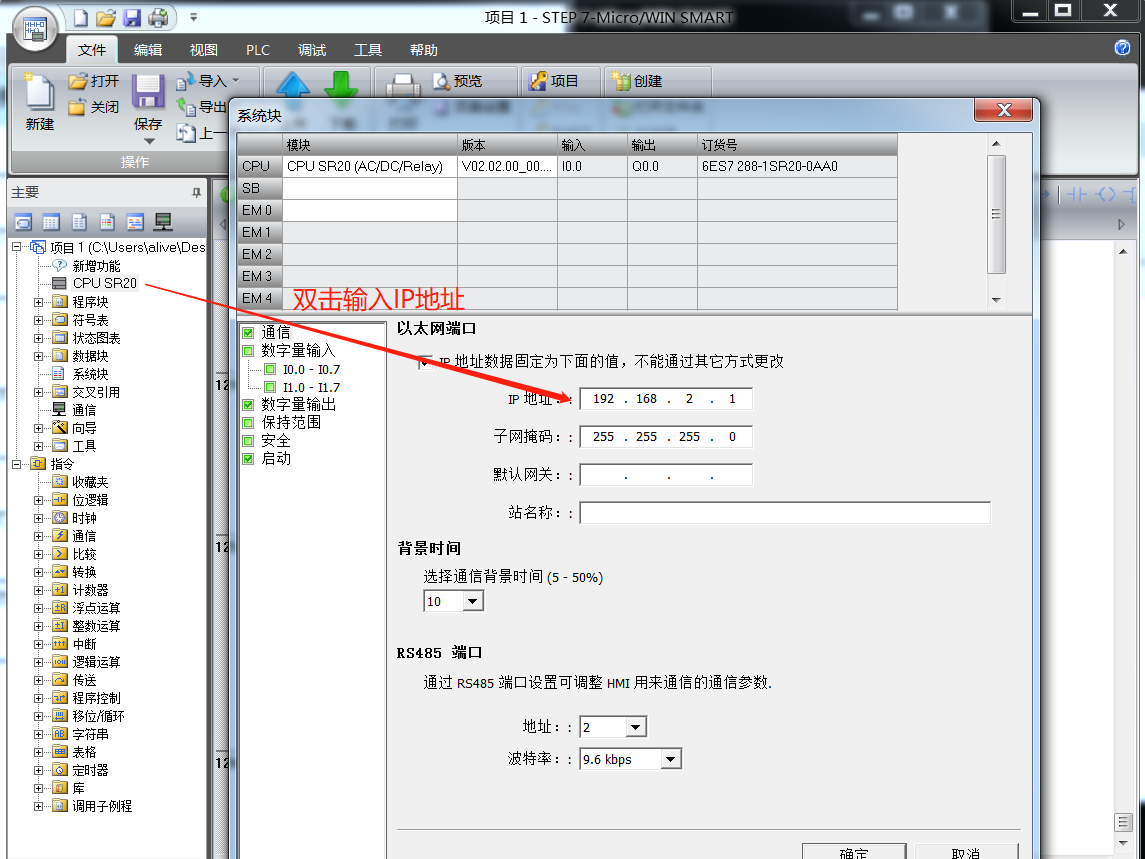Screen dimensions: 1145x859
Task: Toggle the I0.0 - I0.7 checkbox
Action: tap(270, 370)
